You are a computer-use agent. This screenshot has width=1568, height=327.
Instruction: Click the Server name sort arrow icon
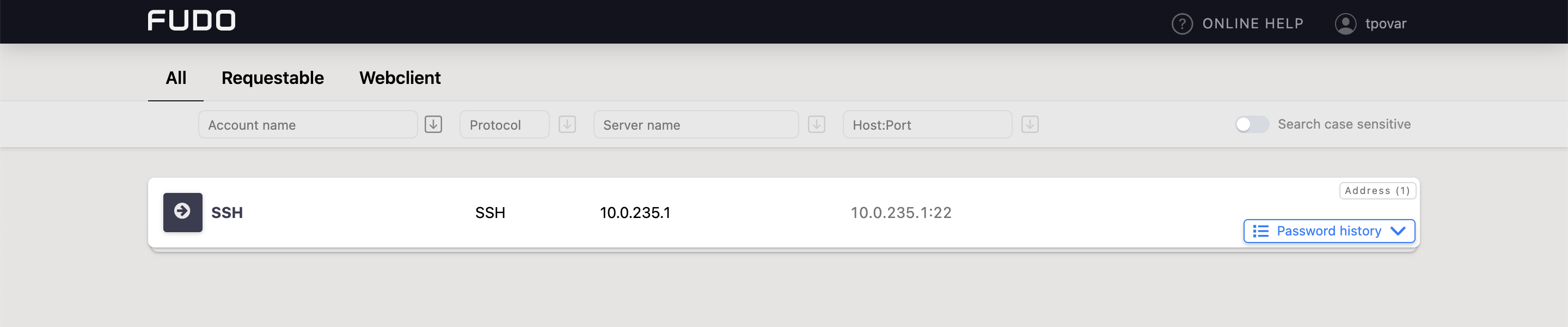[x=817, y=124]
